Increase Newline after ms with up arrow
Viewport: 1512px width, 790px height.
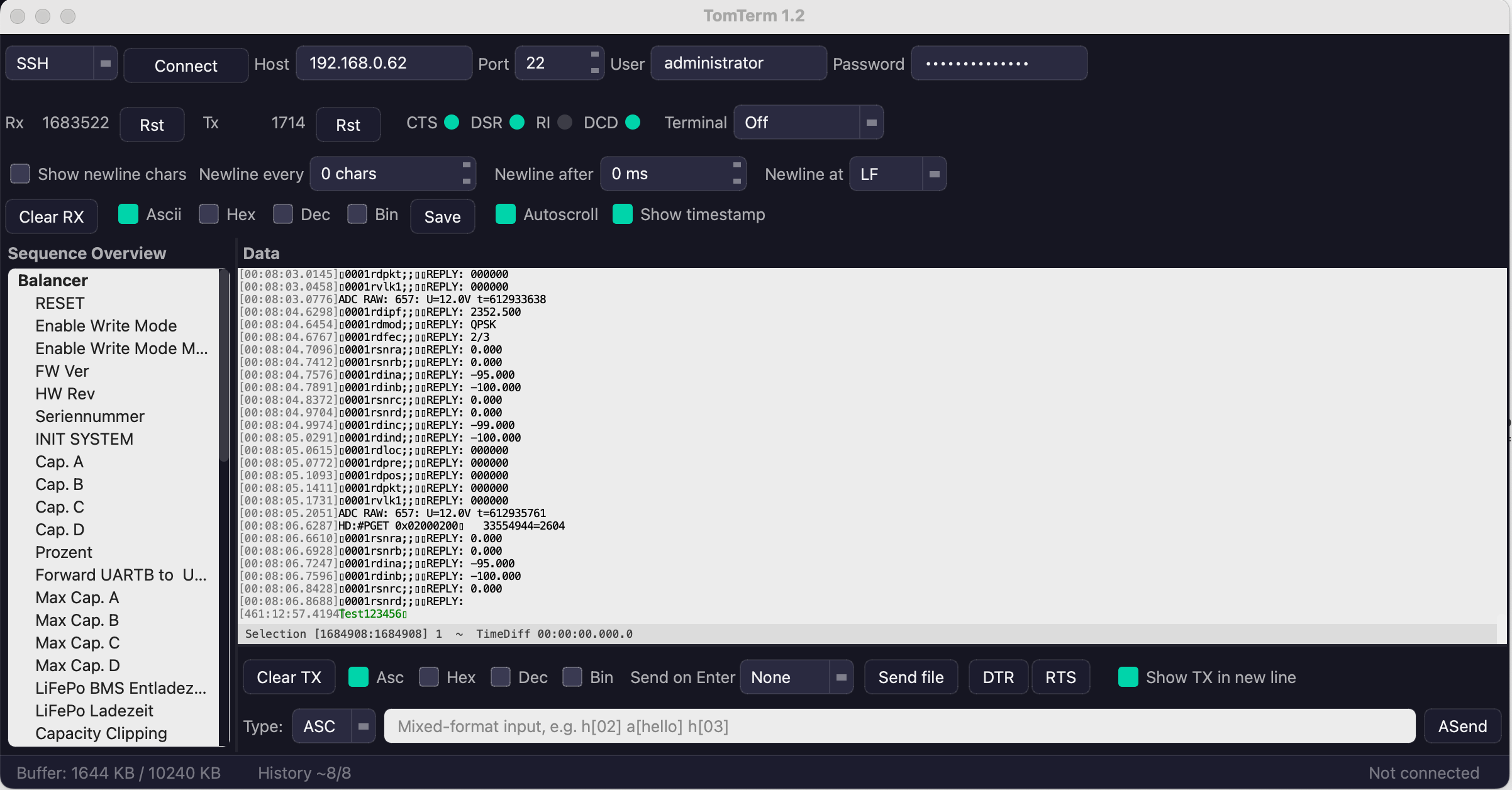(x=737, y=165)
